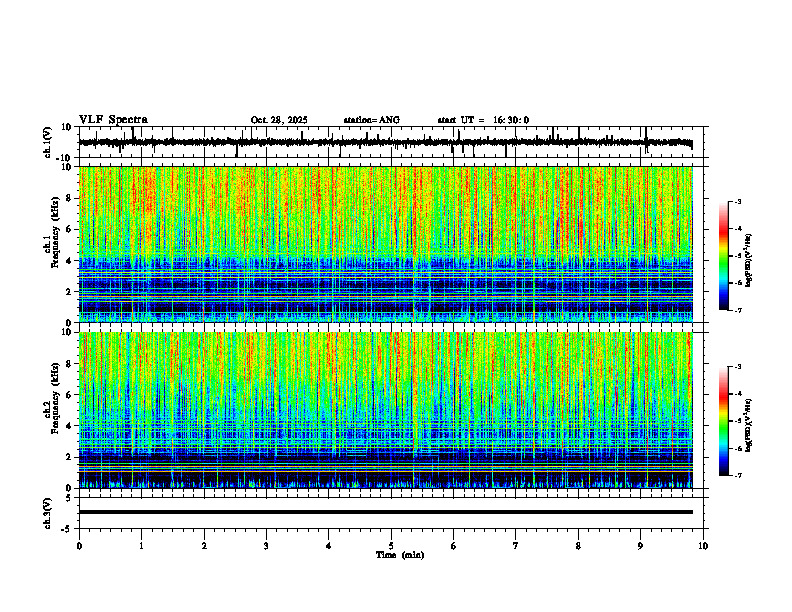Click the "8" tick on the time axis

click(x=578, y=546)
